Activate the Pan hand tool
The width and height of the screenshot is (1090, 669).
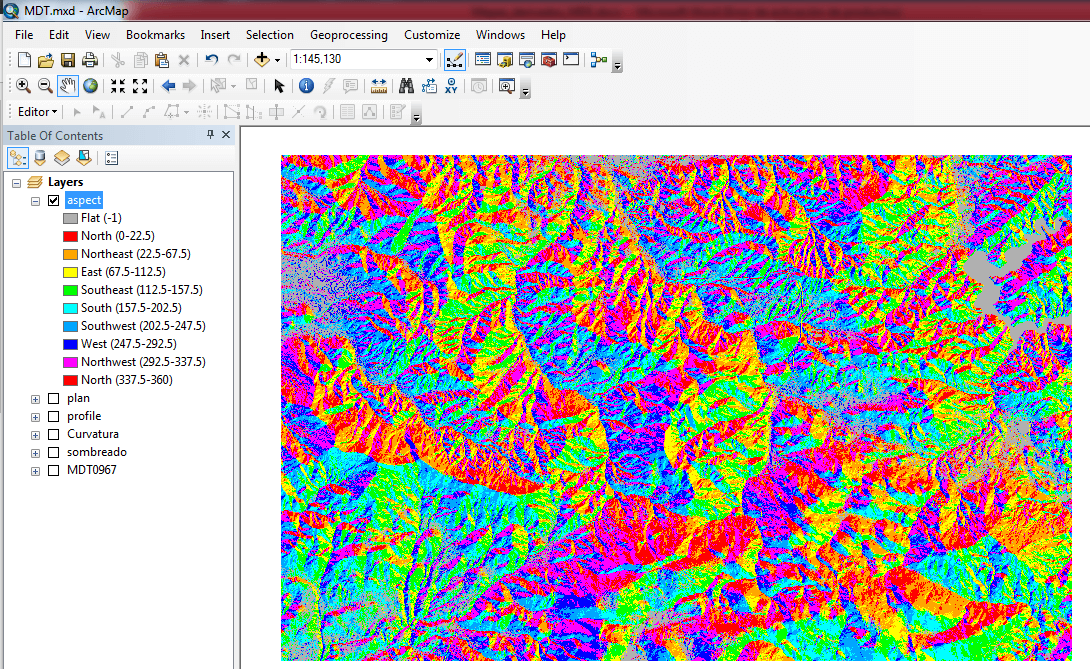point(68,86)
